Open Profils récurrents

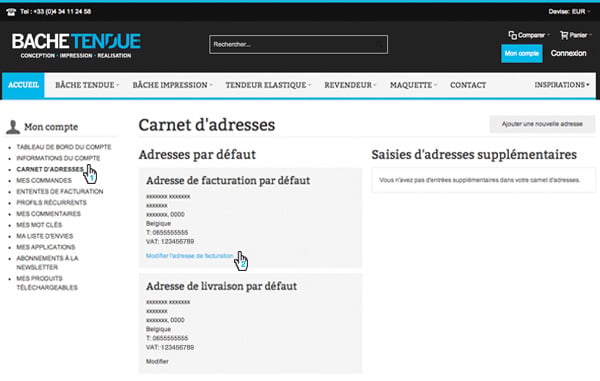tap(52, 202)
